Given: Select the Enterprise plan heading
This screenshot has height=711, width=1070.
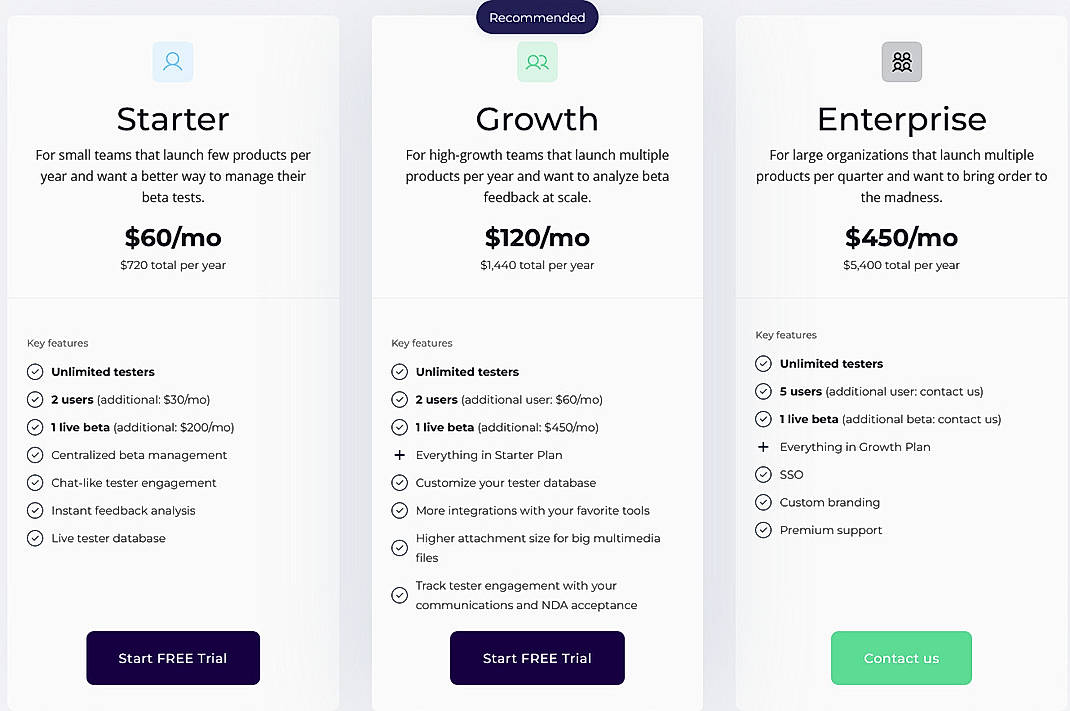Looking at the screenshot, I should [901, 119].
